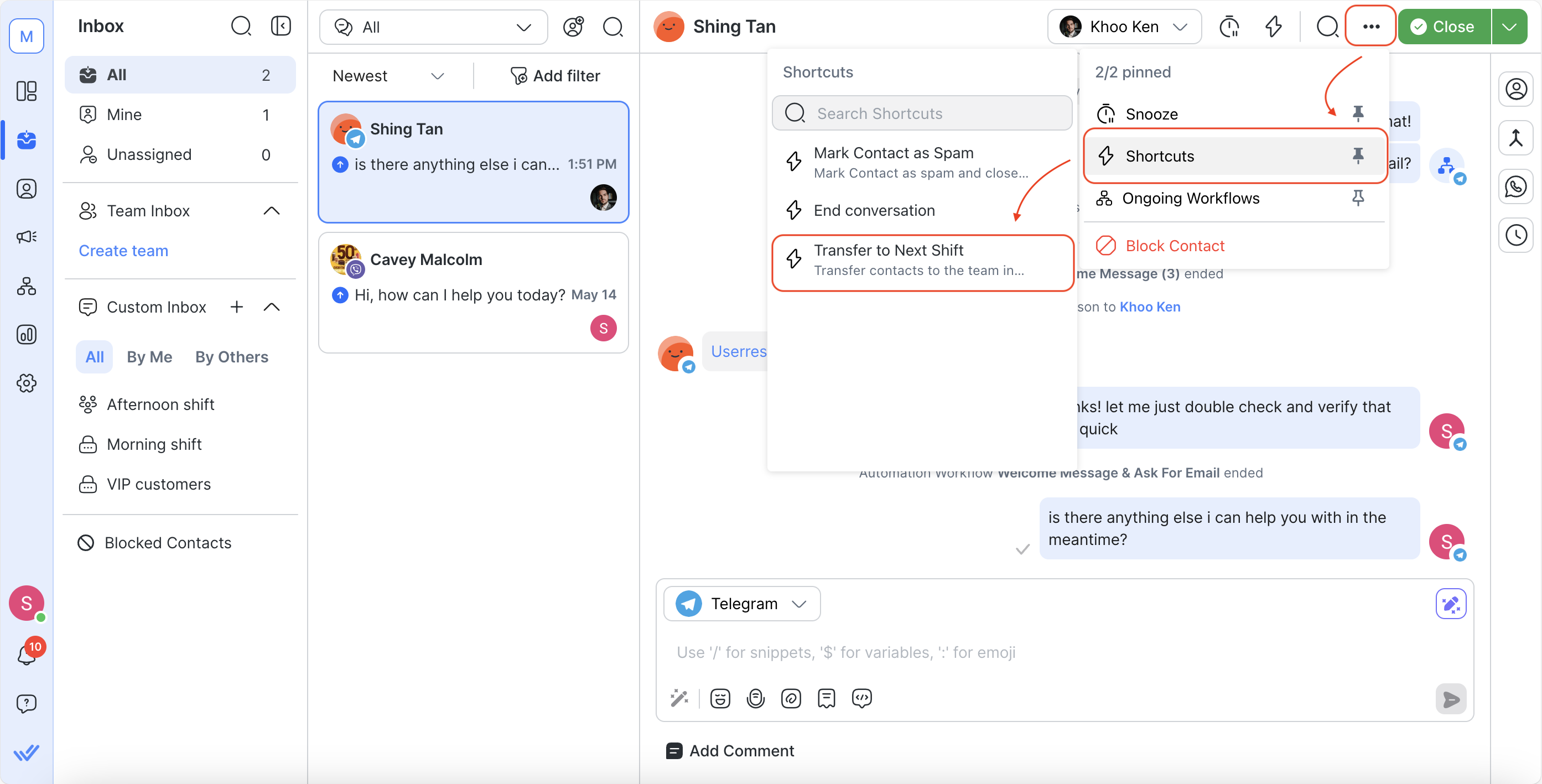Click the three-dots more actions button
Viewport: 1542px width, 784px height.
(x=1370, y=27)
